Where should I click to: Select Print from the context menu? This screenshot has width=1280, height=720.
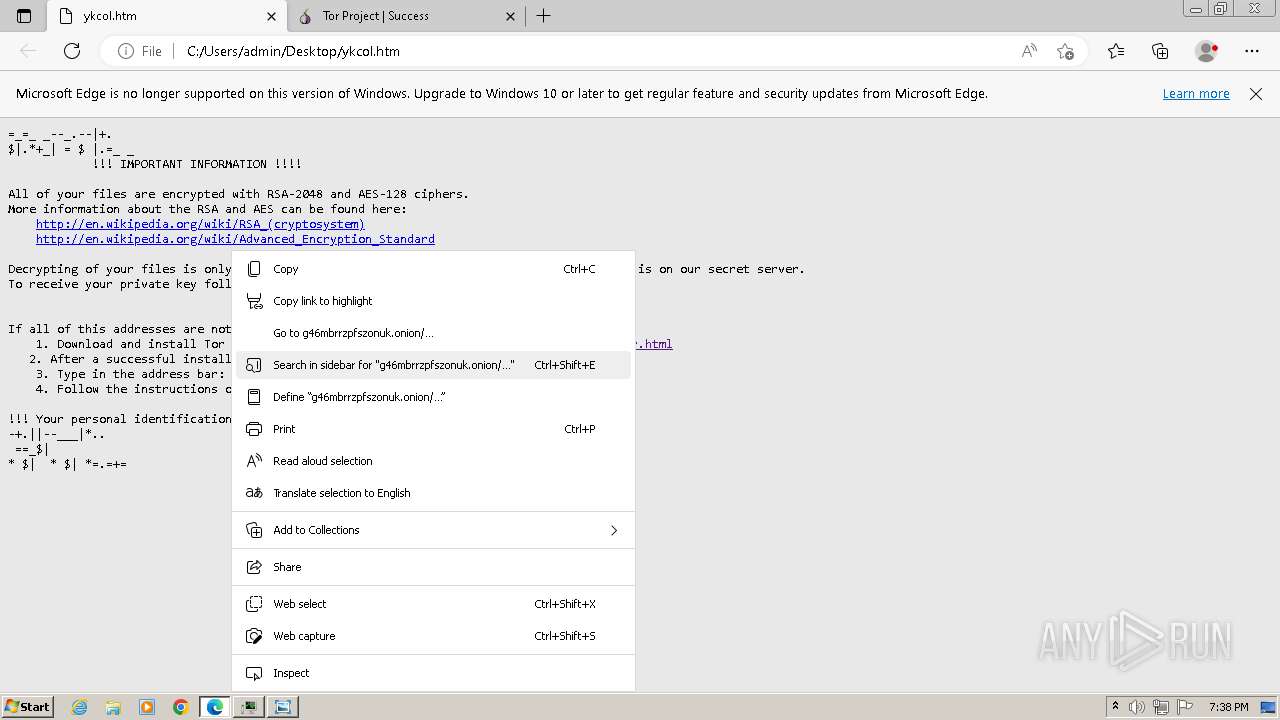tap(433, 429)
